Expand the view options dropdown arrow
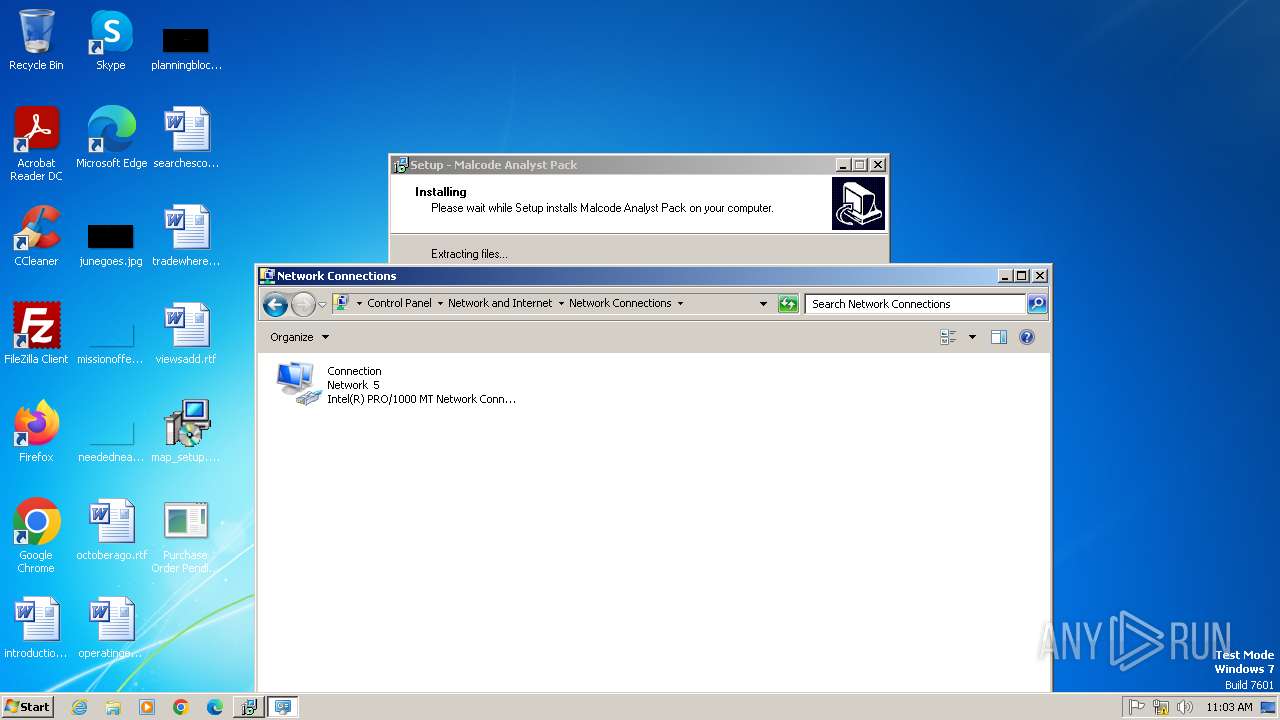 coord(972,337)
